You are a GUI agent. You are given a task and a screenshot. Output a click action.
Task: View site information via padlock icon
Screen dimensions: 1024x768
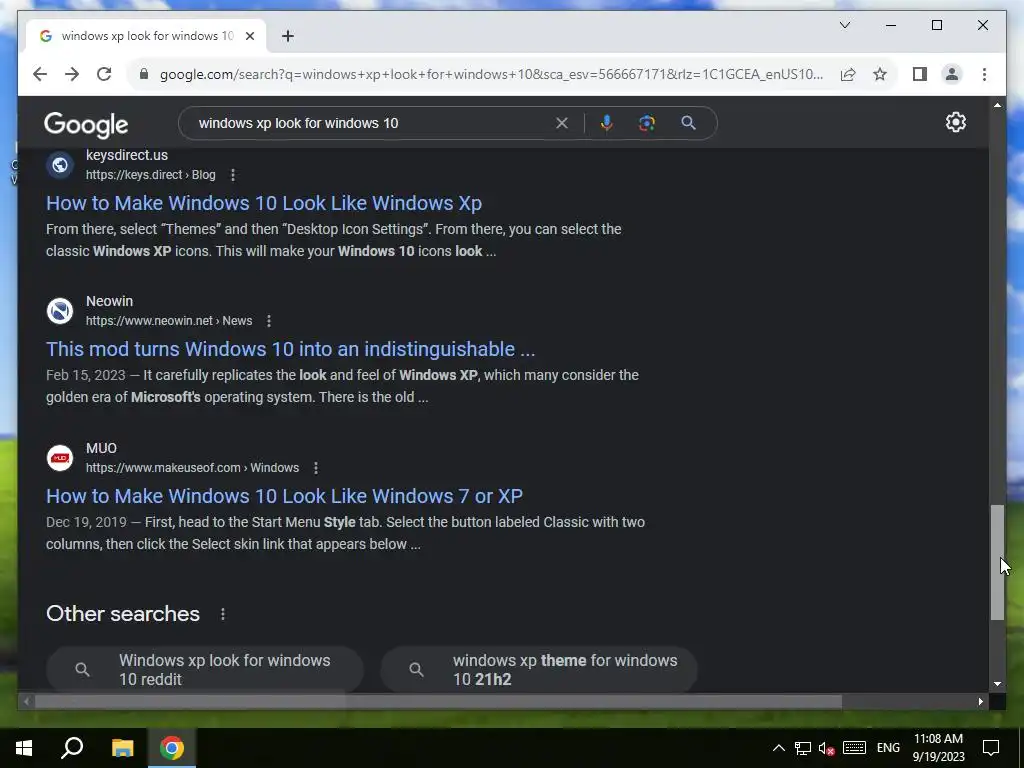[144, 74]
